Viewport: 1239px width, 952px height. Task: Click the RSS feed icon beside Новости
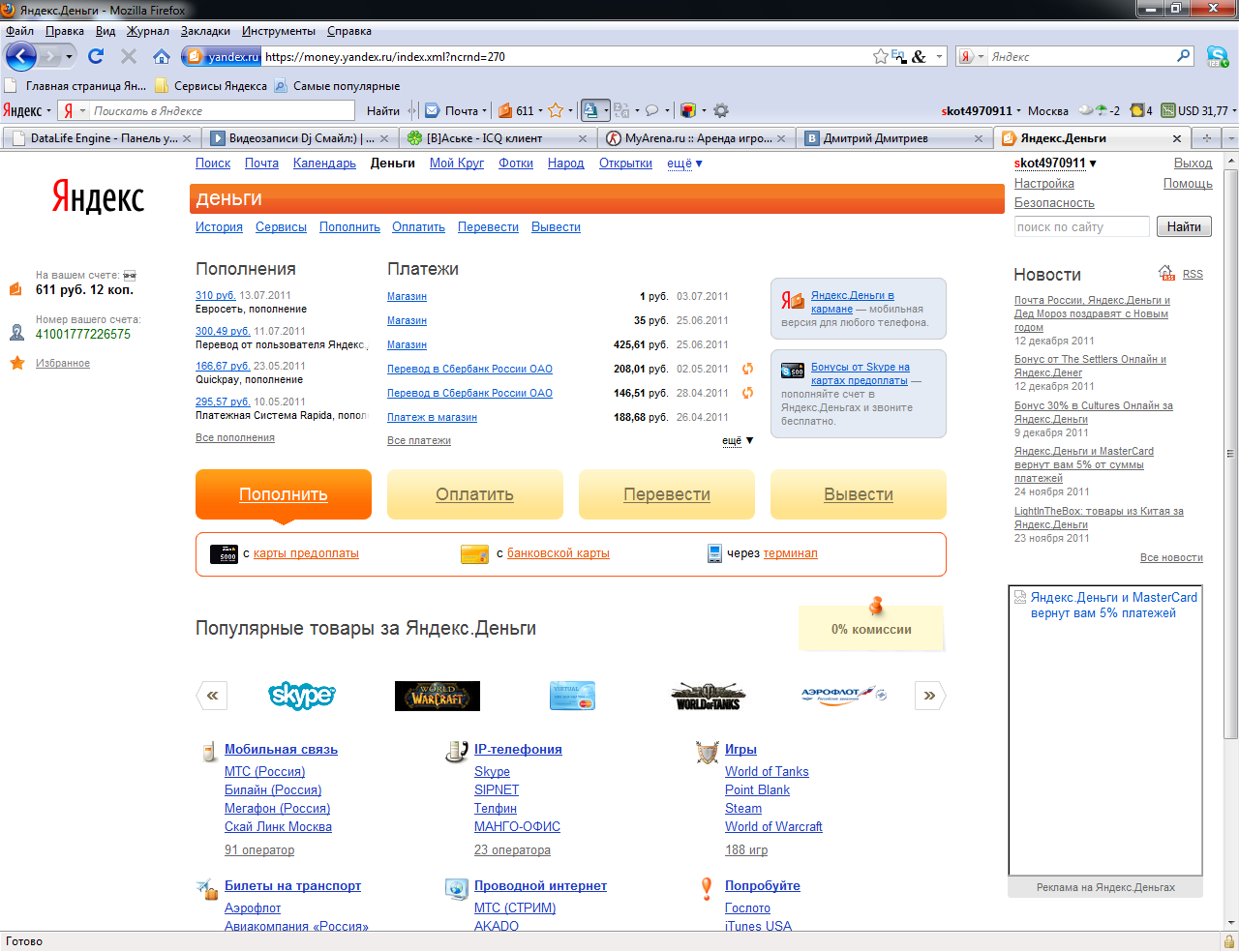tap(1166, 274)
